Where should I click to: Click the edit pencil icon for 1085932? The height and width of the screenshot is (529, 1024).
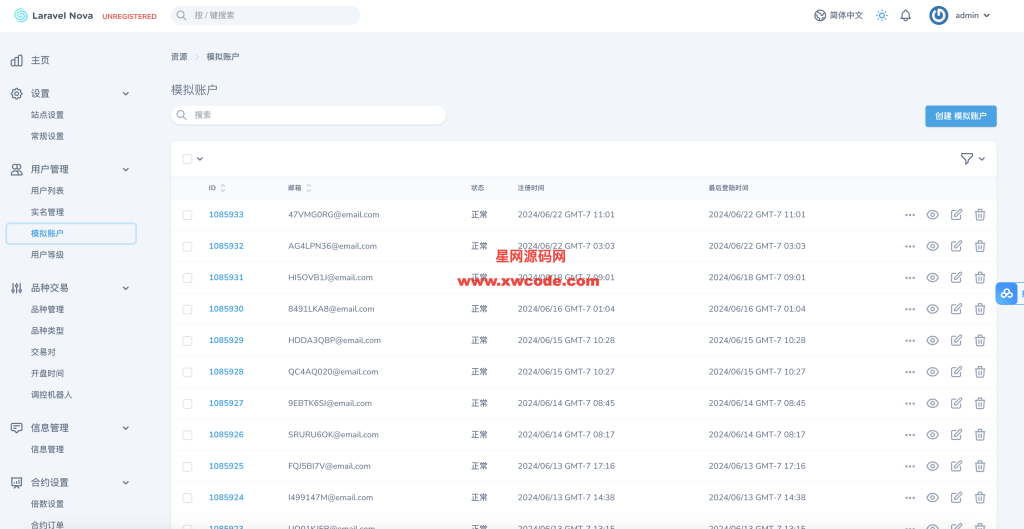pos(956,246)
